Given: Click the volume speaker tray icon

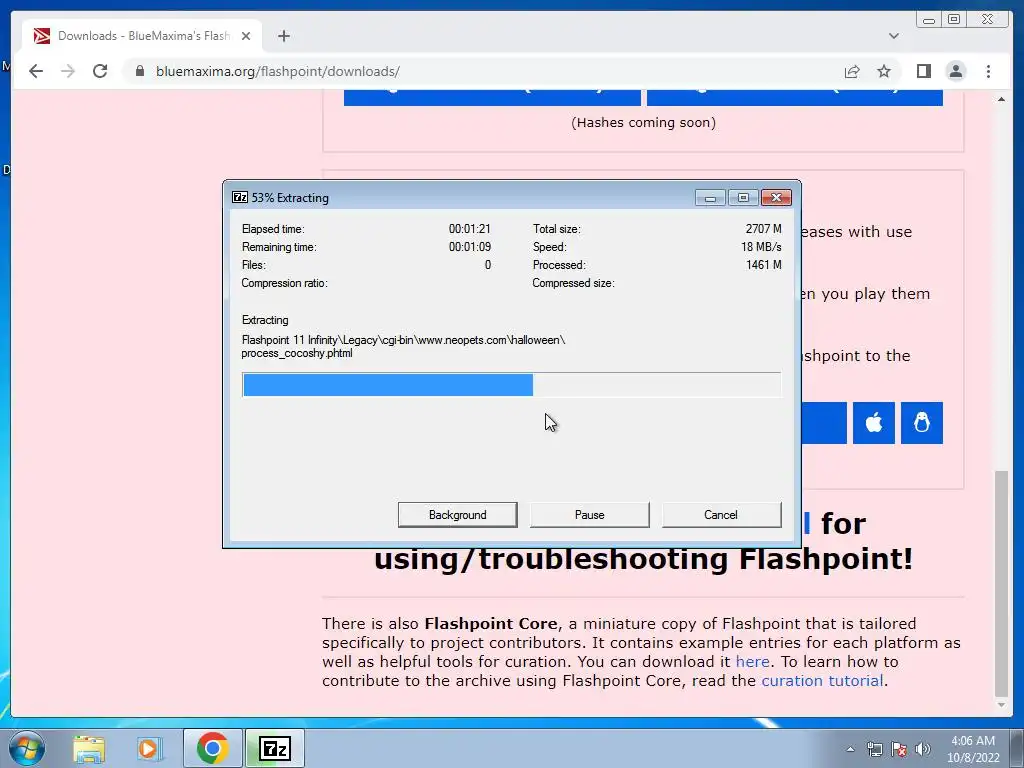Looking at the screenshot, I should [x=923, y=749].
